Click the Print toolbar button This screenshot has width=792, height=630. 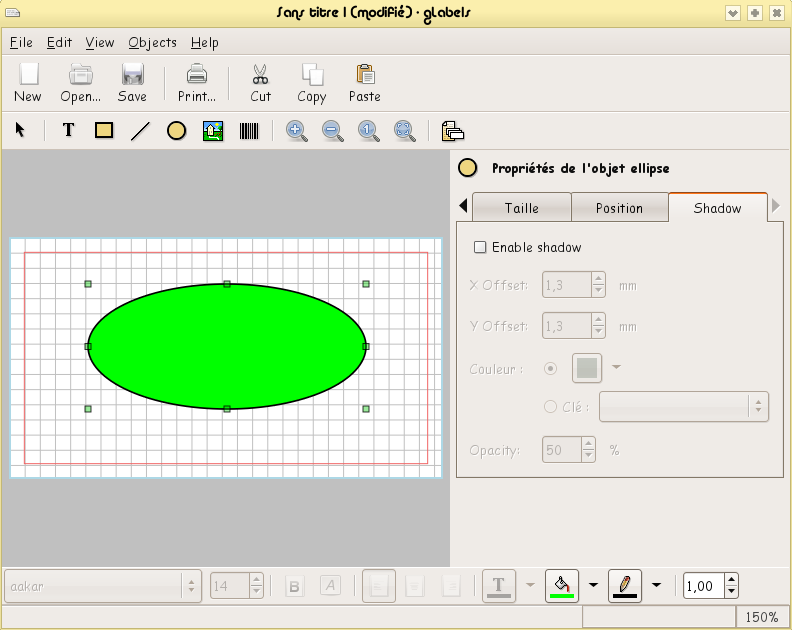(197, 83)
